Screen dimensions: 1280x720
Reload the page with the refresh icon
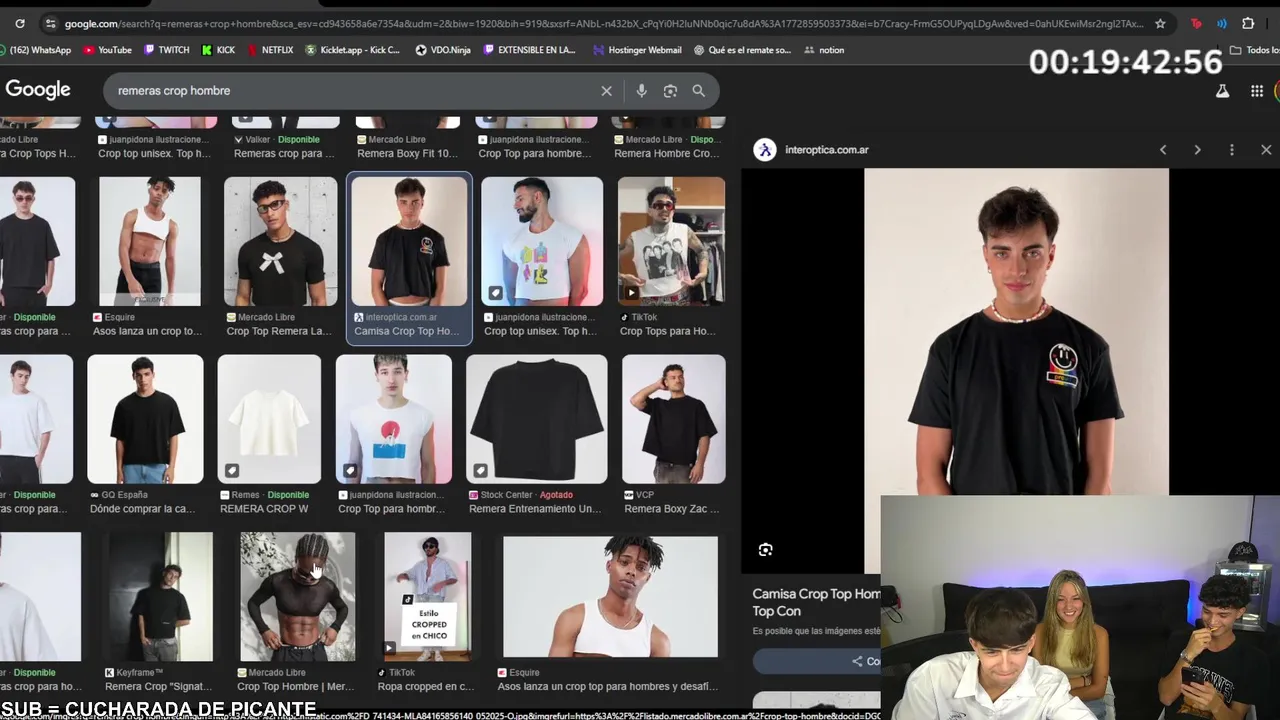click(19, 23)
